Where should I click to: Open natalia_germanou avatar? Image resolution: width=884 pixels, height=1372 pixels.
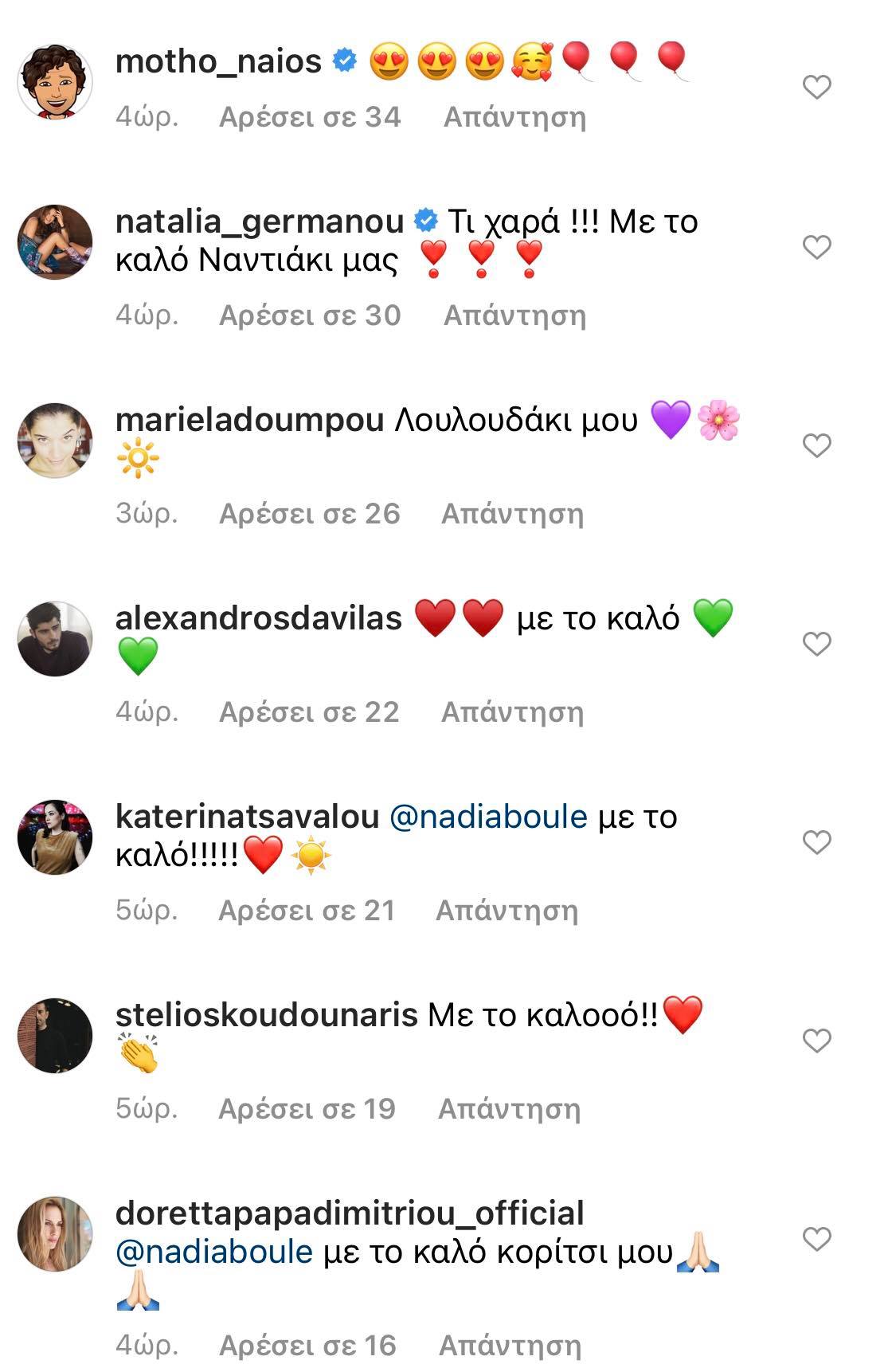[55, 242]
